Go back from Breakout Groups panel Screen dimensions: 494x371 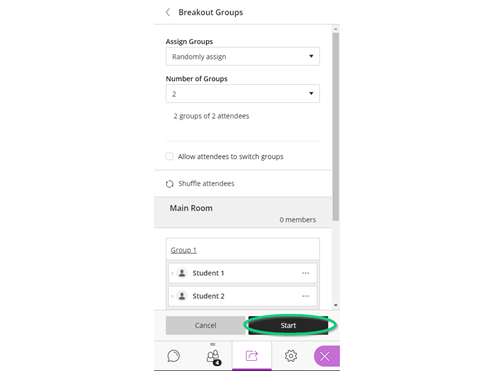168,12
